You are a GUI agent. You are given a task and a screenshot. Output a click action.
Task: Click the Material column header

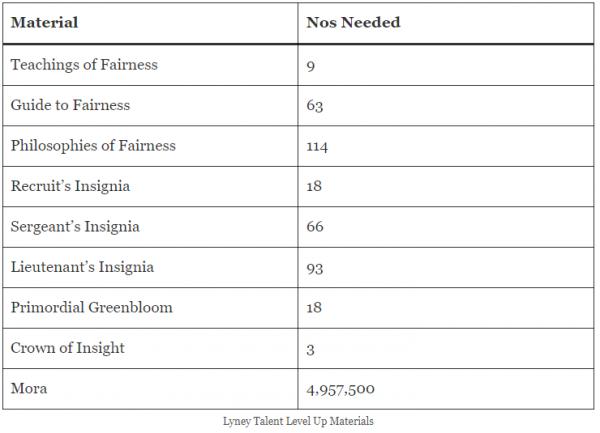pyautogui.click(x=45, y=23)
